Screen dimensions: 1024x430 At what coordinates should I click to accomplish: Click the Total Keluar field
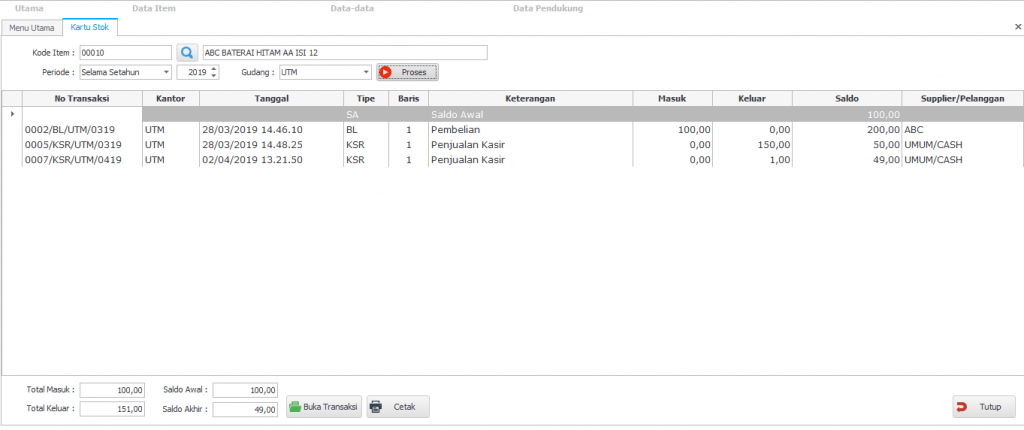pyautogui.click(x=114, y=408)
